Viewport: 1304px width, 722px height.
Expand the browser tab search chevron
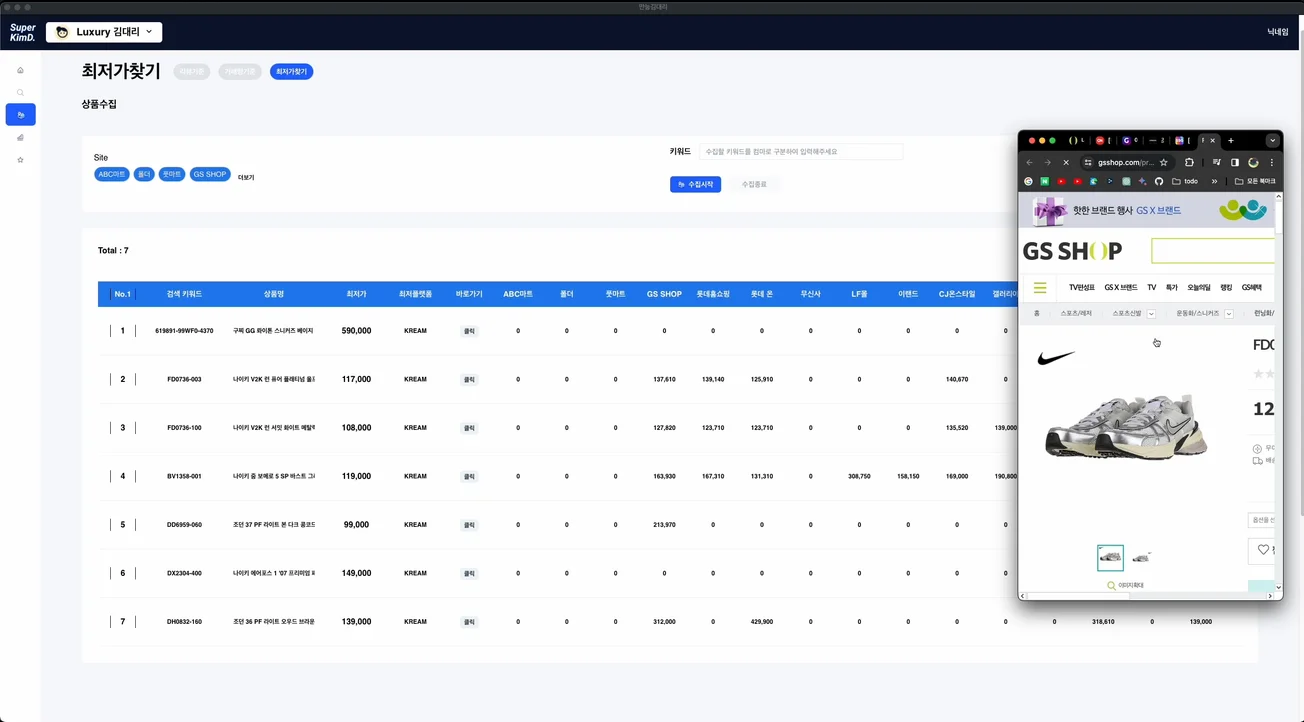point(1272,140)
